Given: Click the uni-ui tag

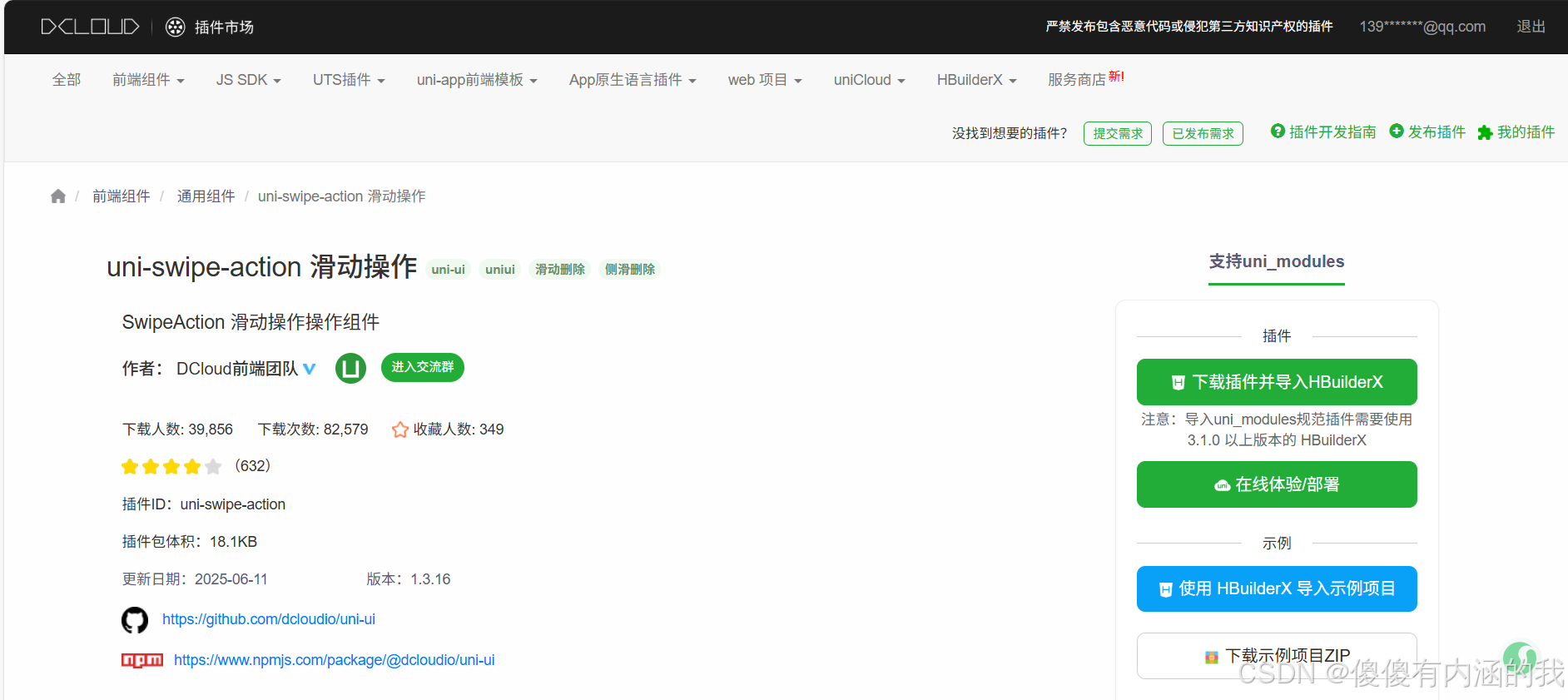Looking at the screenshot, I should pyautogui.click(x=449, y=270).
